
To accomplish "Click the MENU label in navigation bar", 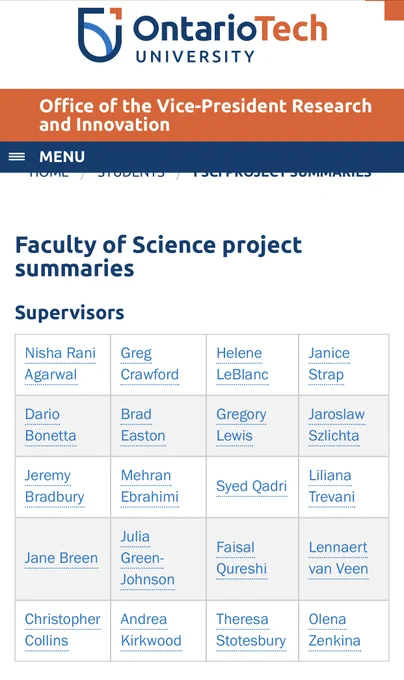I will (62, 157).
